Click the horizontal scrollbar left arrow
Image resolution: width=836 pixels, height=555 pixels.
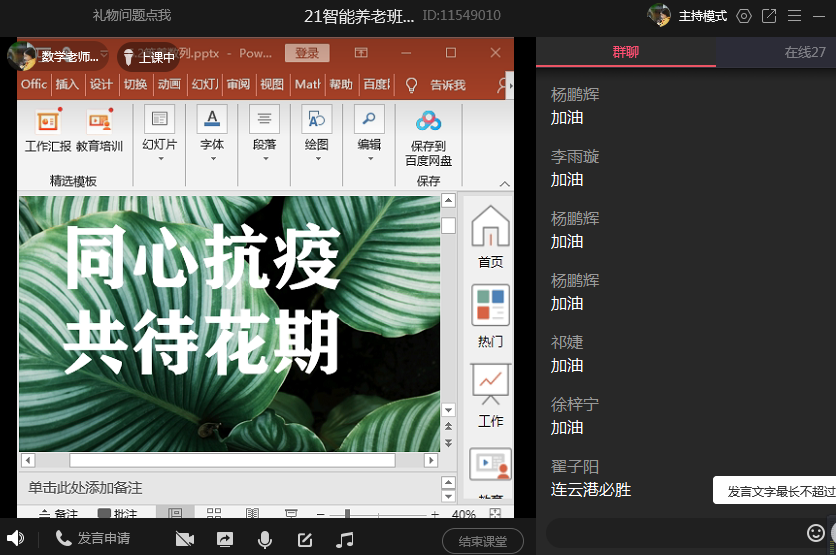point(28,460)
